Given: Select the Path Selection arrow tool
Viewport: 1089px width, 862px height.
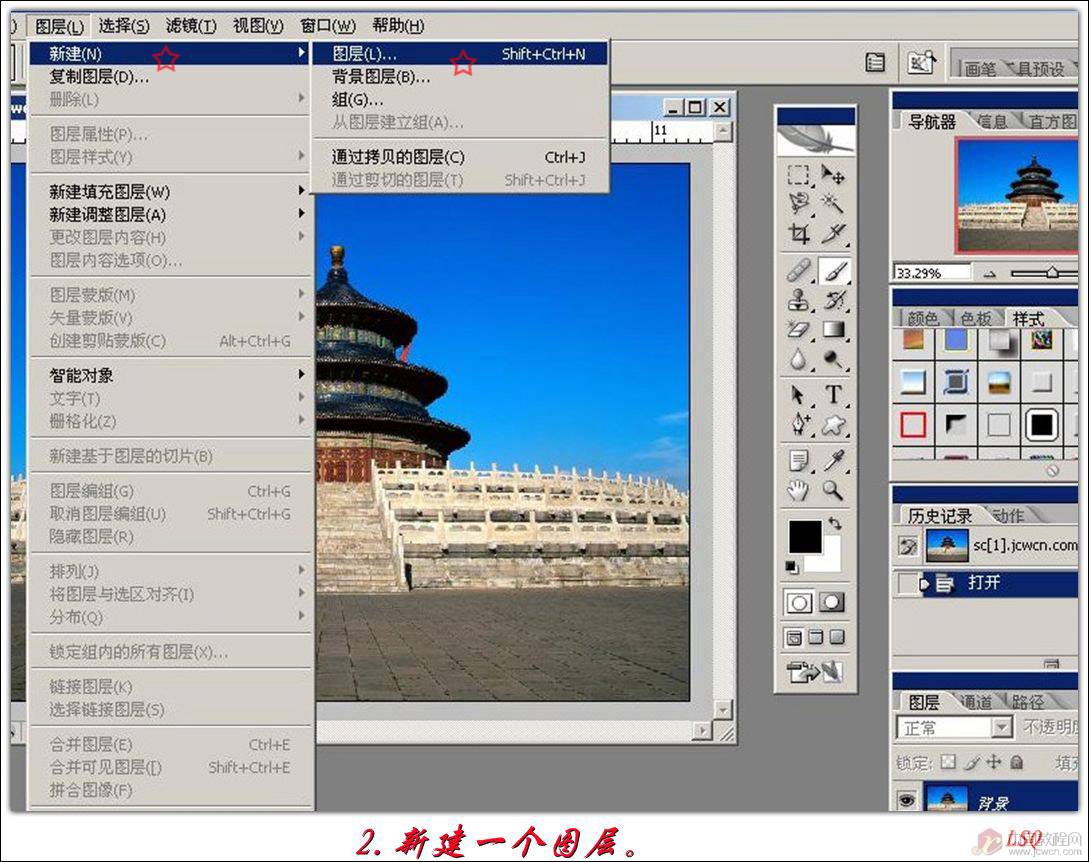Looking at the screenshot, I should [798, 395].
